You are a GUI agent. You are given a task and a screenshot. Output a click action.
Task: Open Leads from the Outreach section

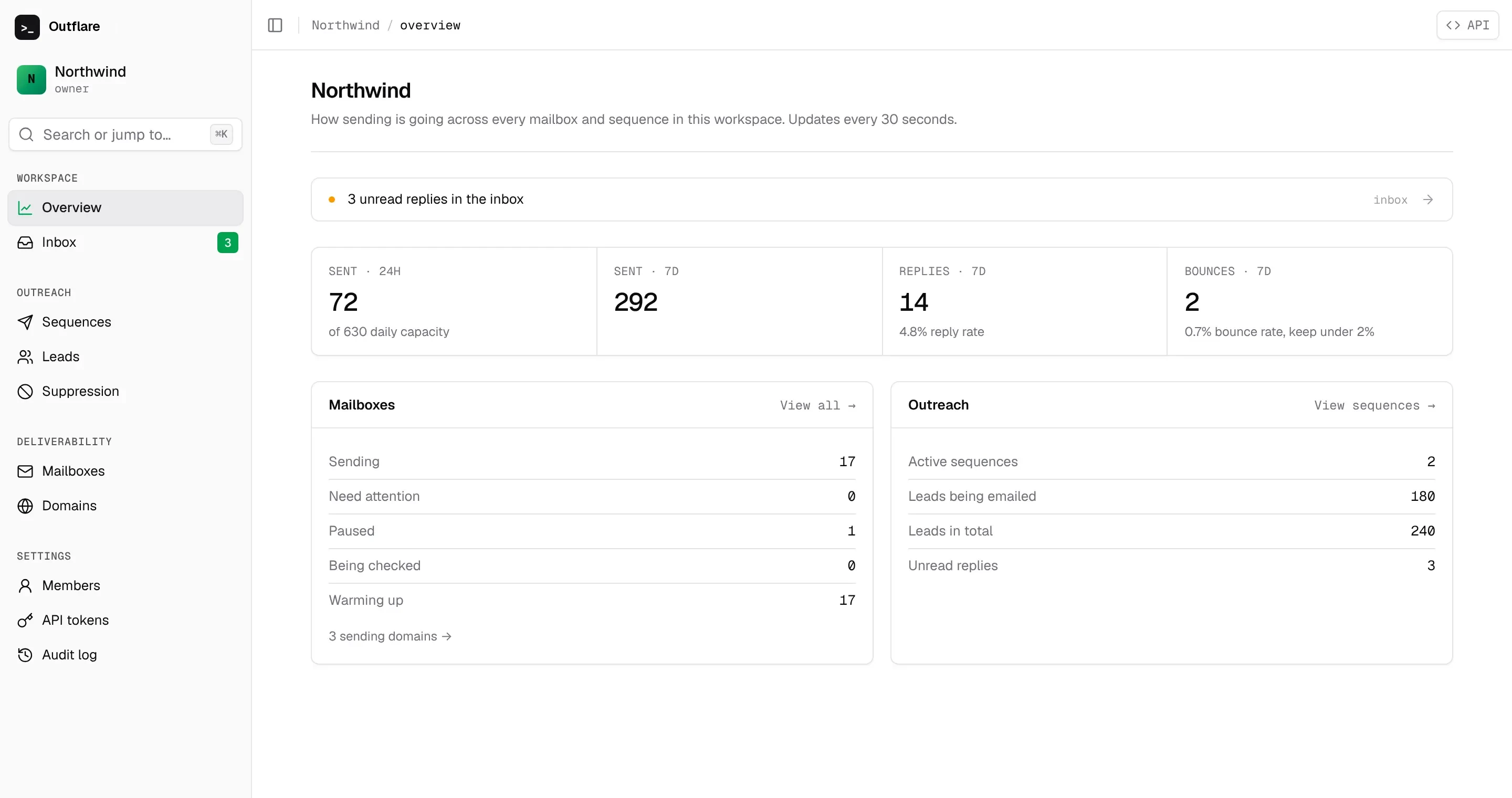pos(125,357)
